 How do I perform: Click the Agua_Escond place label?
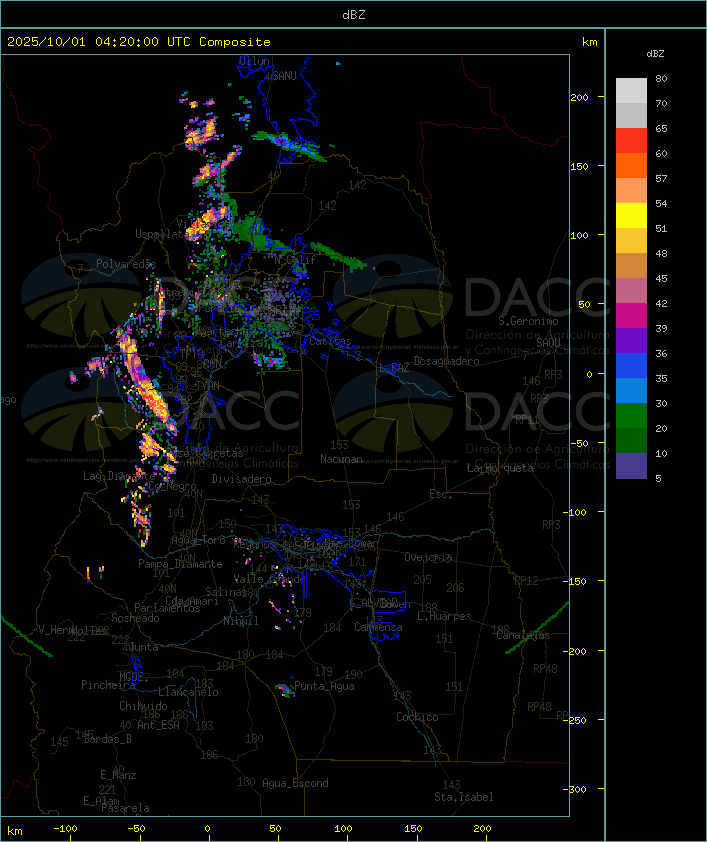point(295,783)
